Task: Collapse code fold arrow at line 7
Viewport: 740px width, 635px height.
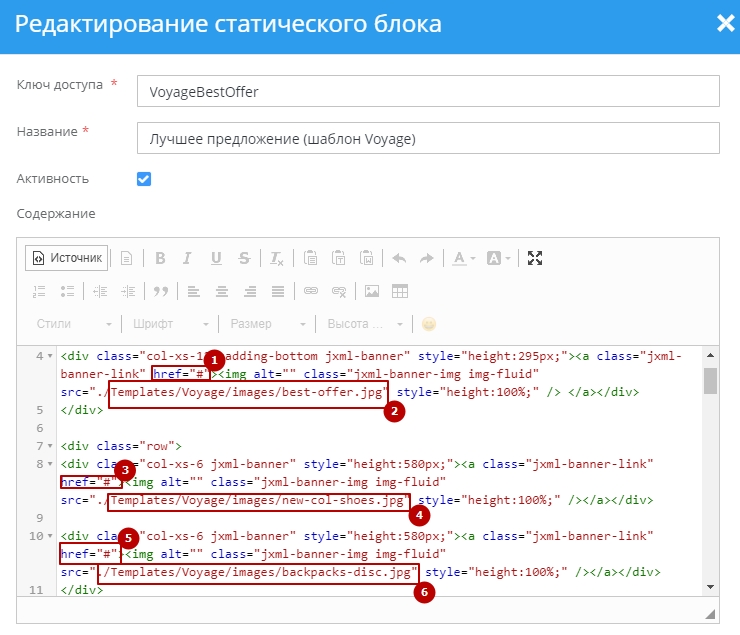Action: (51, 446)
